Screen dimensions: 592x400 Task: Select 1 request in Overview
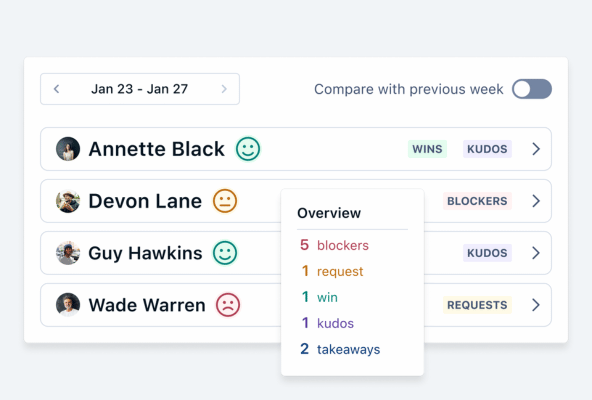click(332, 271)
